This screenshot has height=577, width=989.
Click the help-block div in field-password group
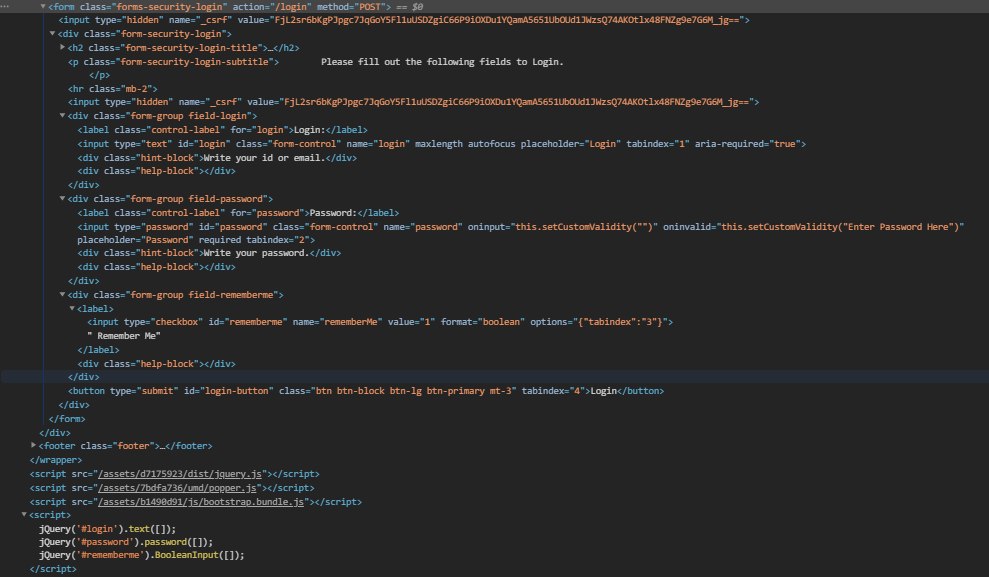tap(156, 267)
